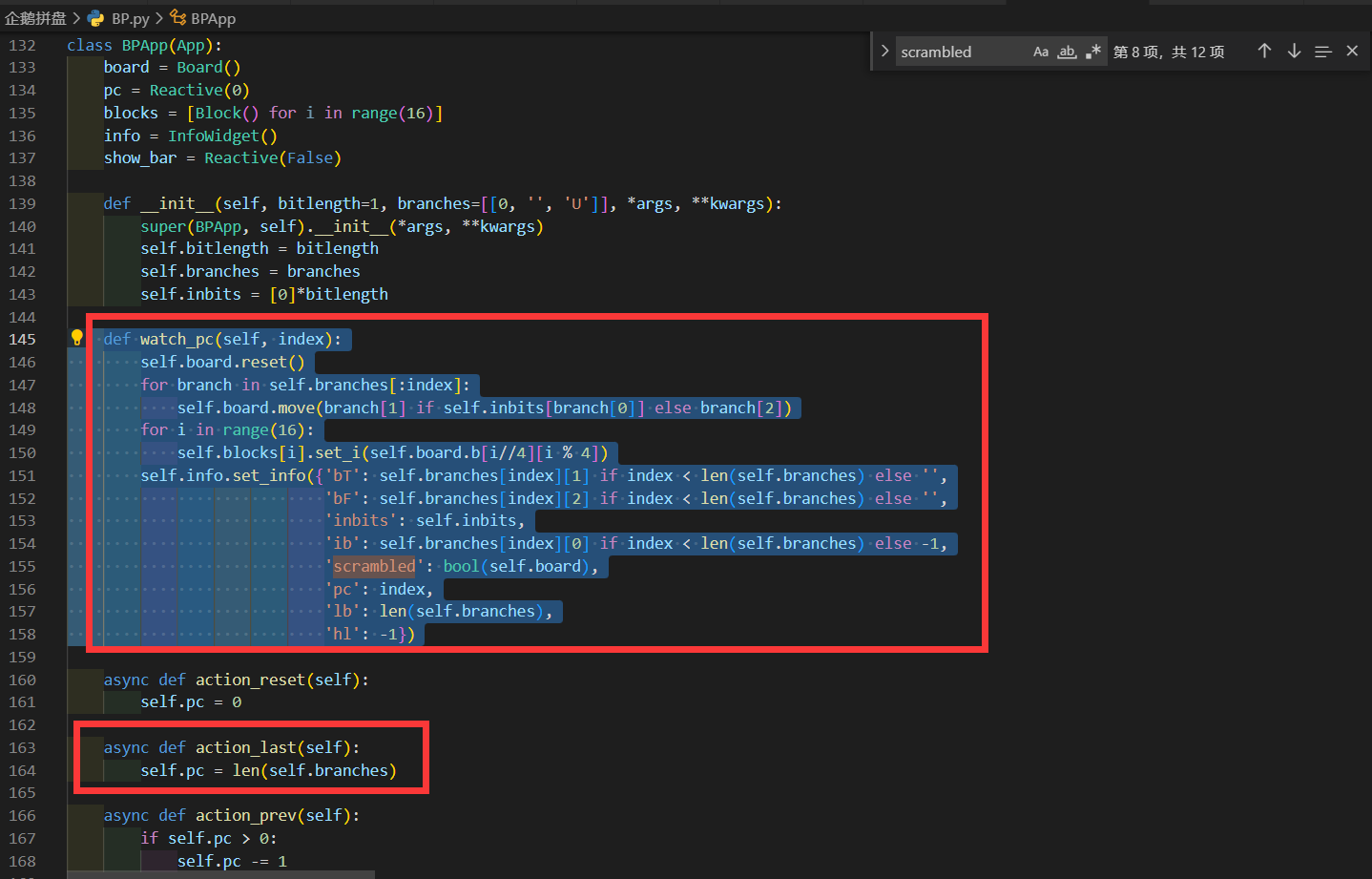The image size is (1372, 879).
Task: Click match count '第 8 项, 共 12 项'
Action: coord(1169,52)
